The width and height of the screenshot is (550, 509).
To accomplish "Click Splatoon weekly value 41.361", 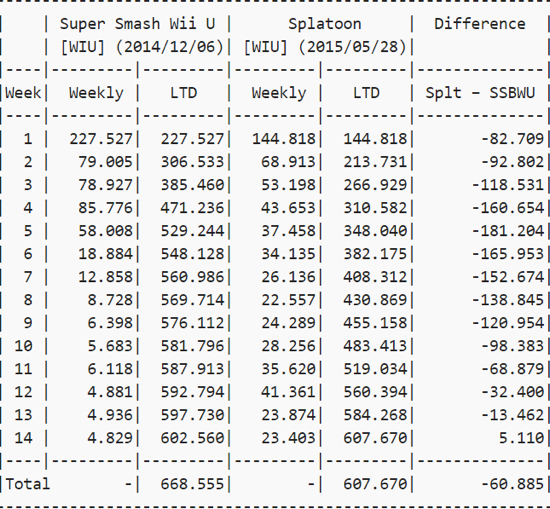I will (x=288, y=392).
